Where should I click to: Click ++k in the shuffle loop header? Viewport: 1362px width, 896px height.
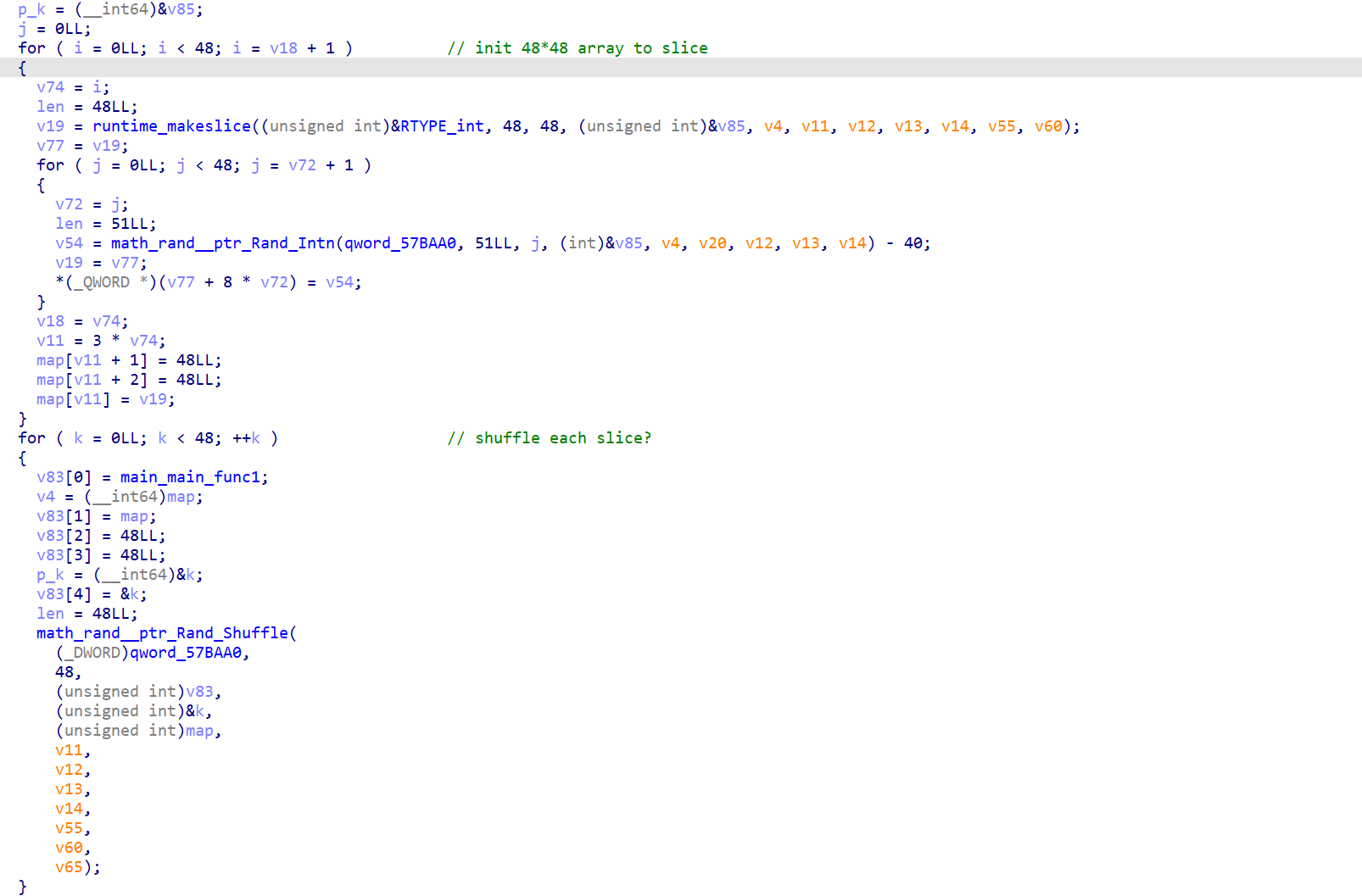tap(246, 438)
